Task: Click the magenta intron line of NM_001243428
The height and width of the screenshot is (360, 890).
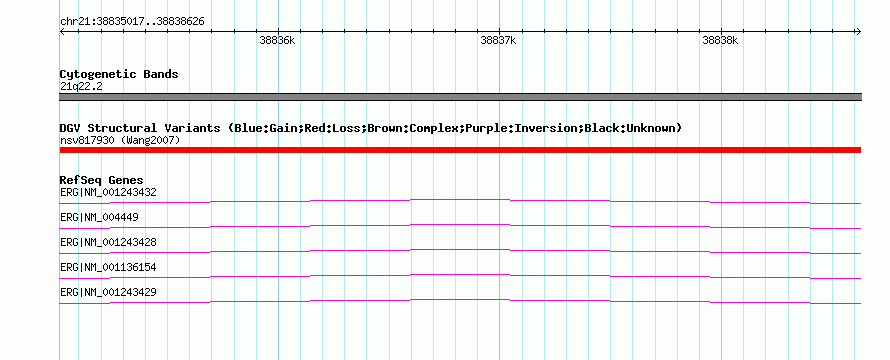Action: [460, 250]
